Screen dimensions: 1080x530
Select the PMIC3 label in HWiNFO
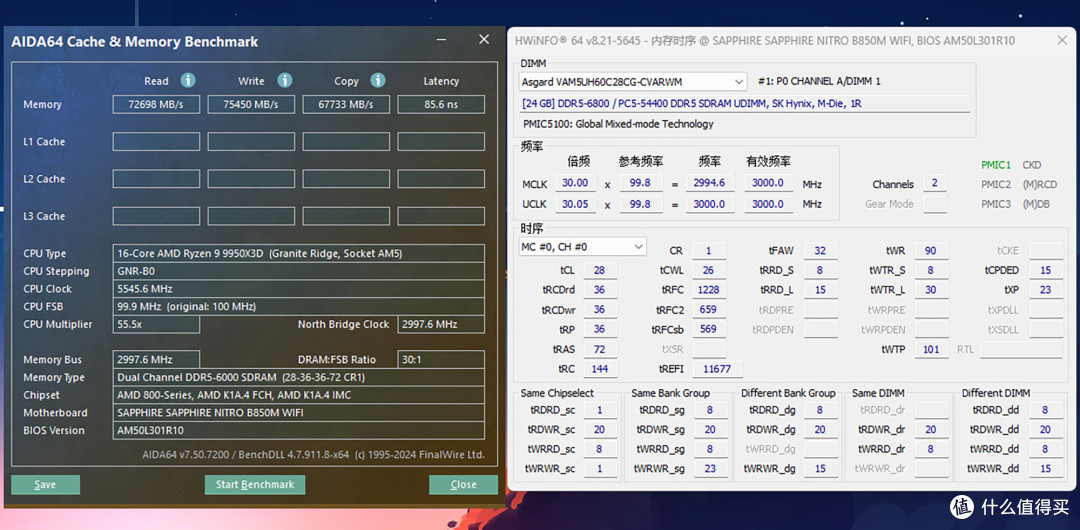tap(996, 204)
